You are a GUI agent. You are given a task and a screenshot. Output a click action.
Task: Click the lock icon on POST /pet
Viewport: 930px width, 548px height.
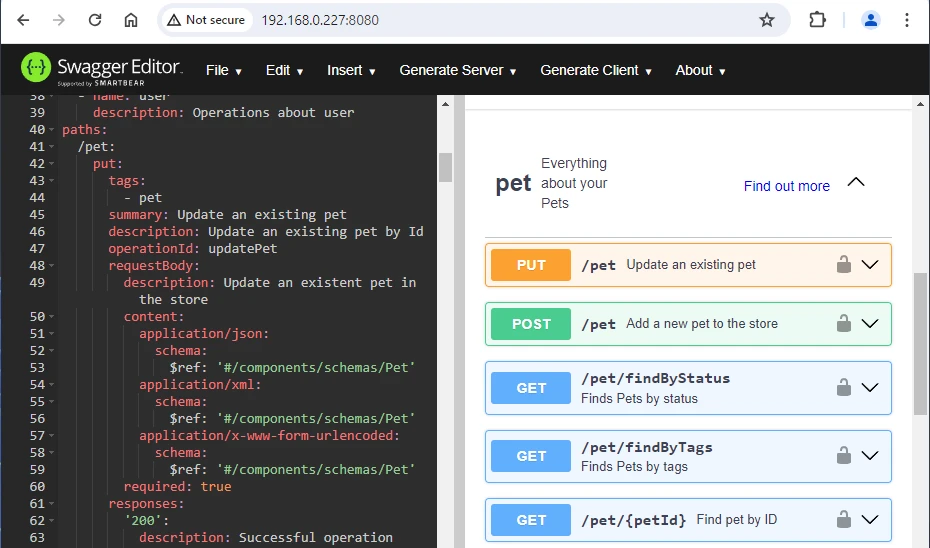pyautogui.click(x=844, y=324)
